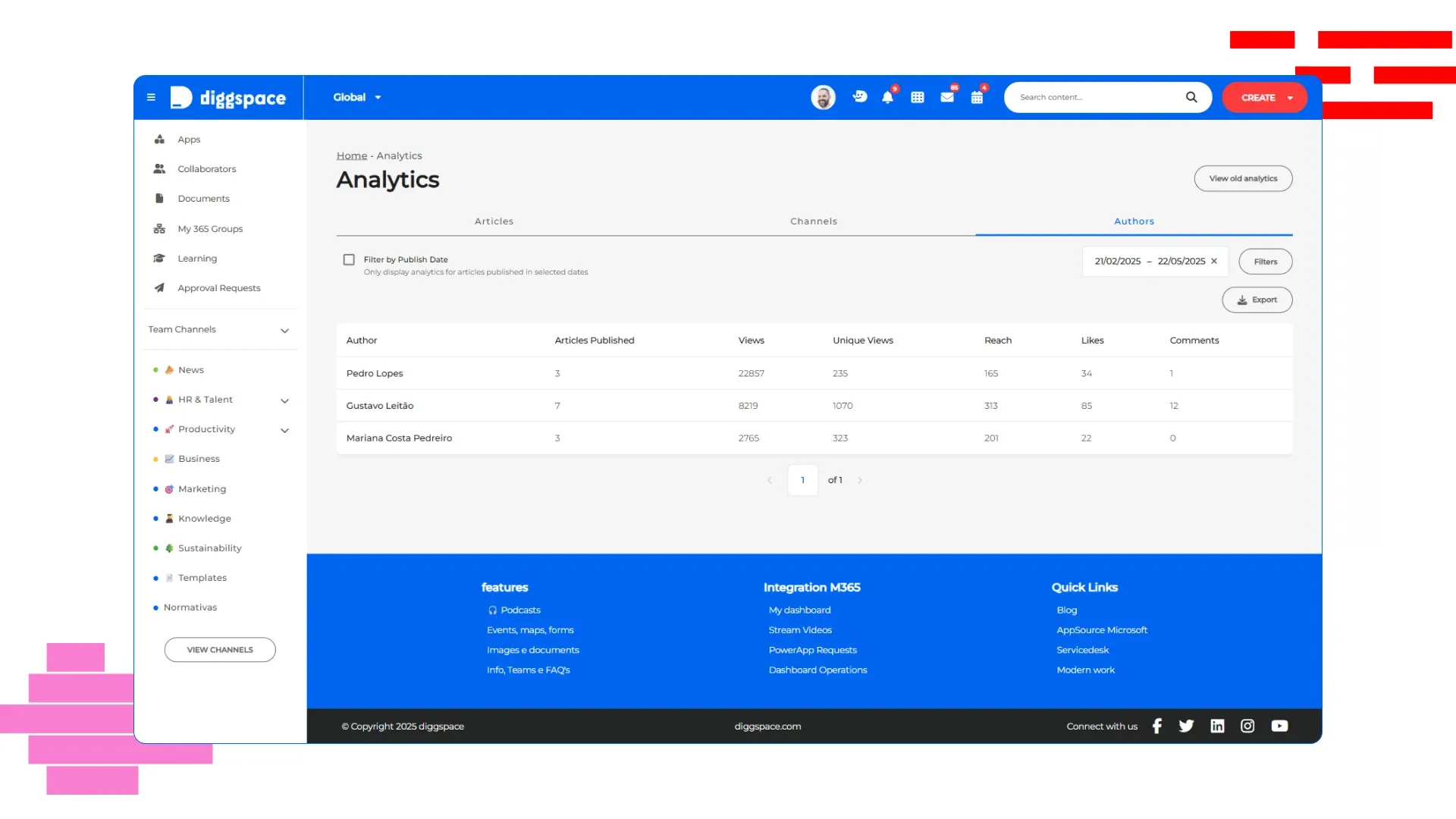
Task: Open notifications bell icon
Action: (x=887, y=97)
